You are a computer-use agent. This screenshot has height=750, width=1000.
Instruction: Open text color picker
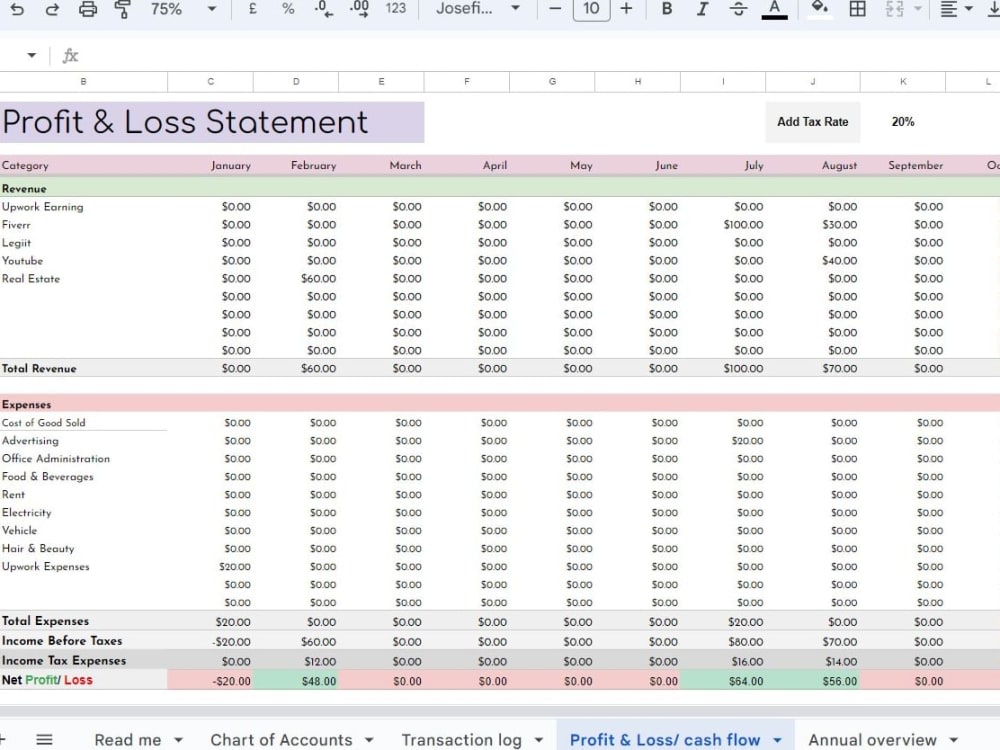774,10
